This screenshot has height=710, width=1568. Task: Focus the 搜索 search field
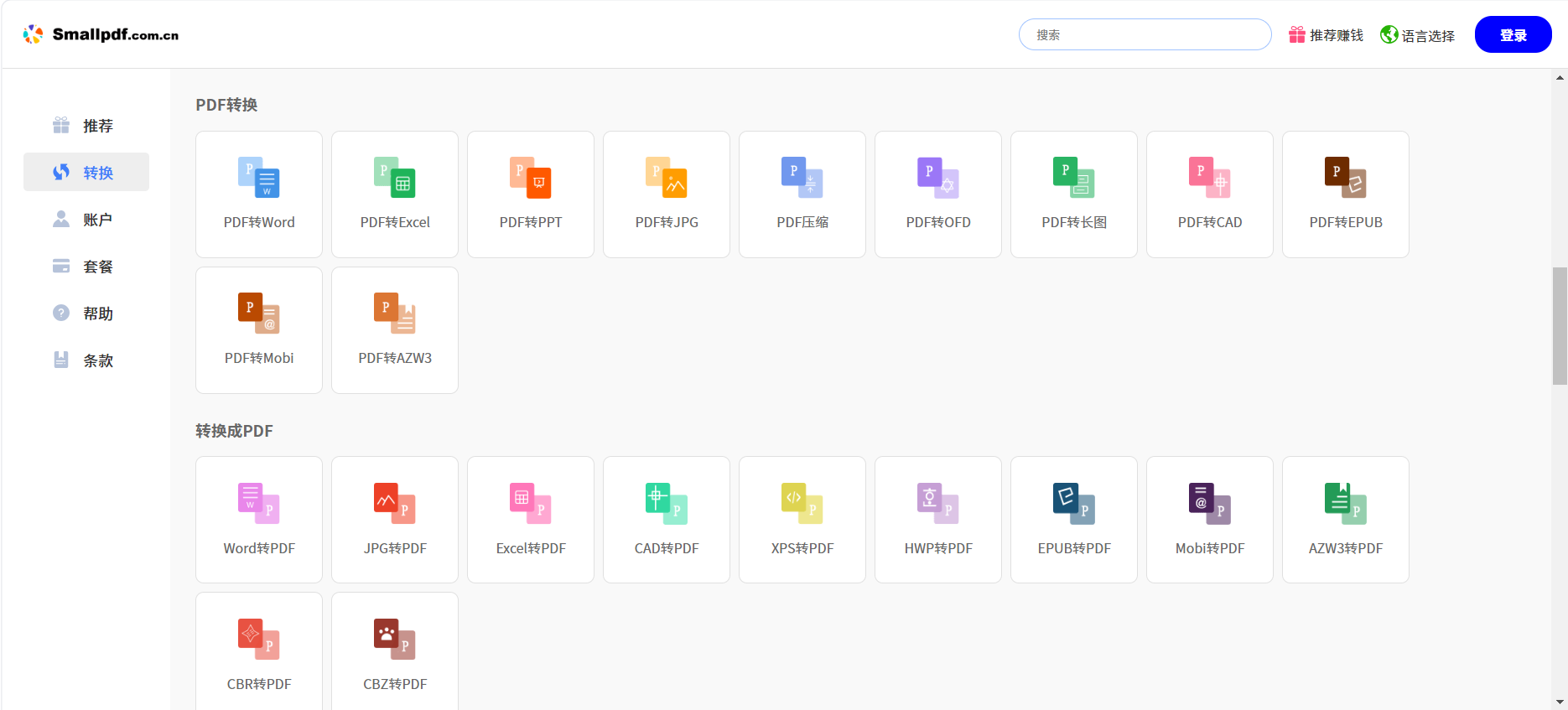(x=1145, y=35)
